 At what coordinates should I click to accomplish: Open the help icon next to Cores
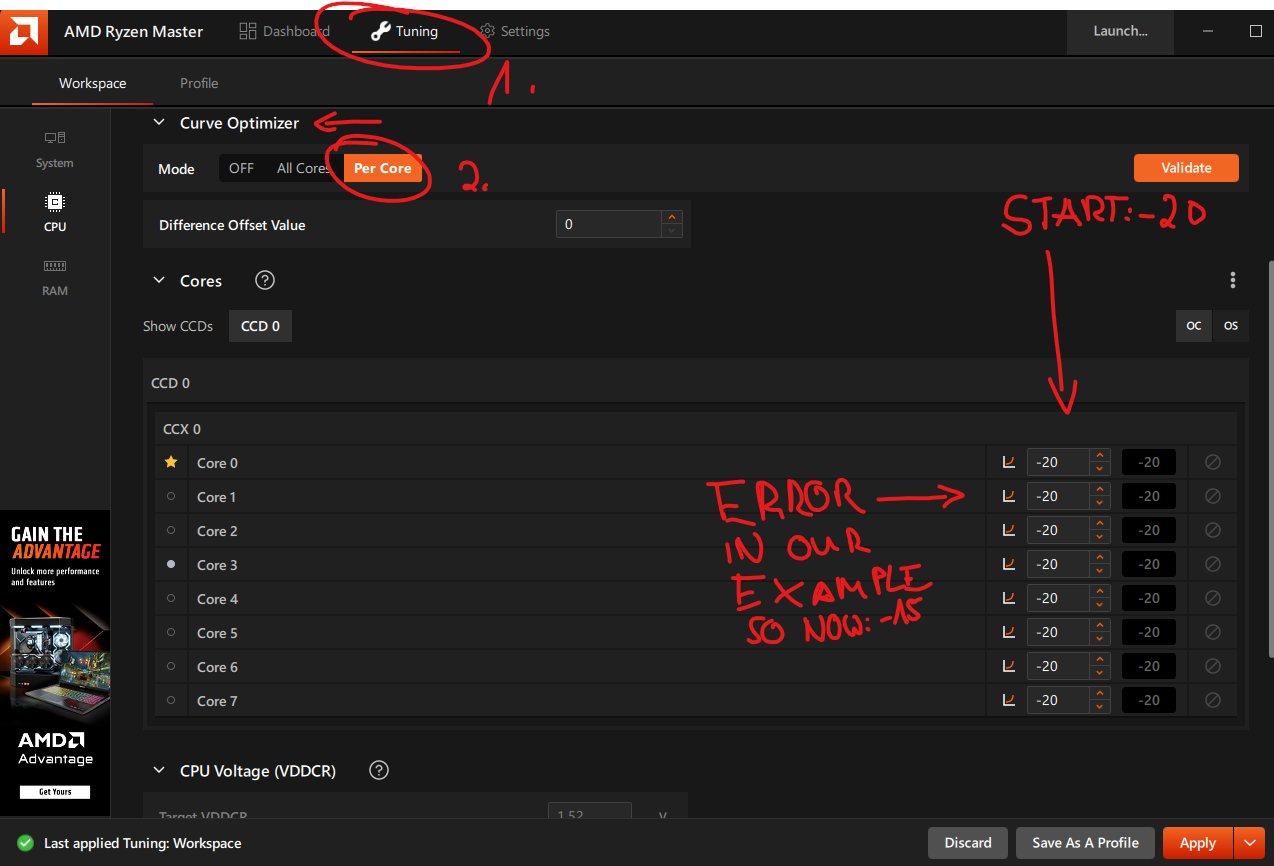(x=265, y=281)
